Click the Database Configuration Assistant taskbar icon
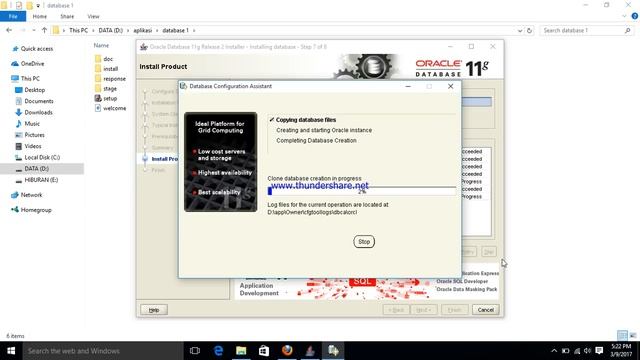The width and height of the screenshot is (640, 360). pyautogui.click(x=333, y=351)
